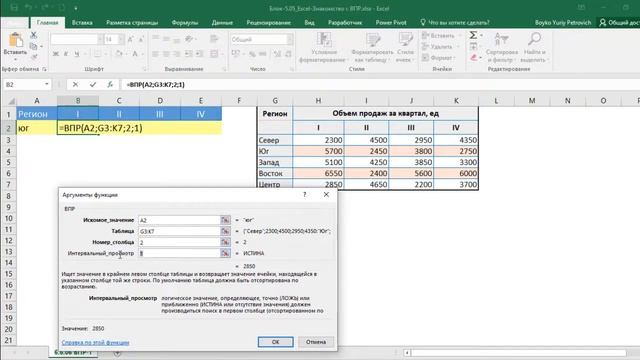Click the decrease font size icon

141,39
